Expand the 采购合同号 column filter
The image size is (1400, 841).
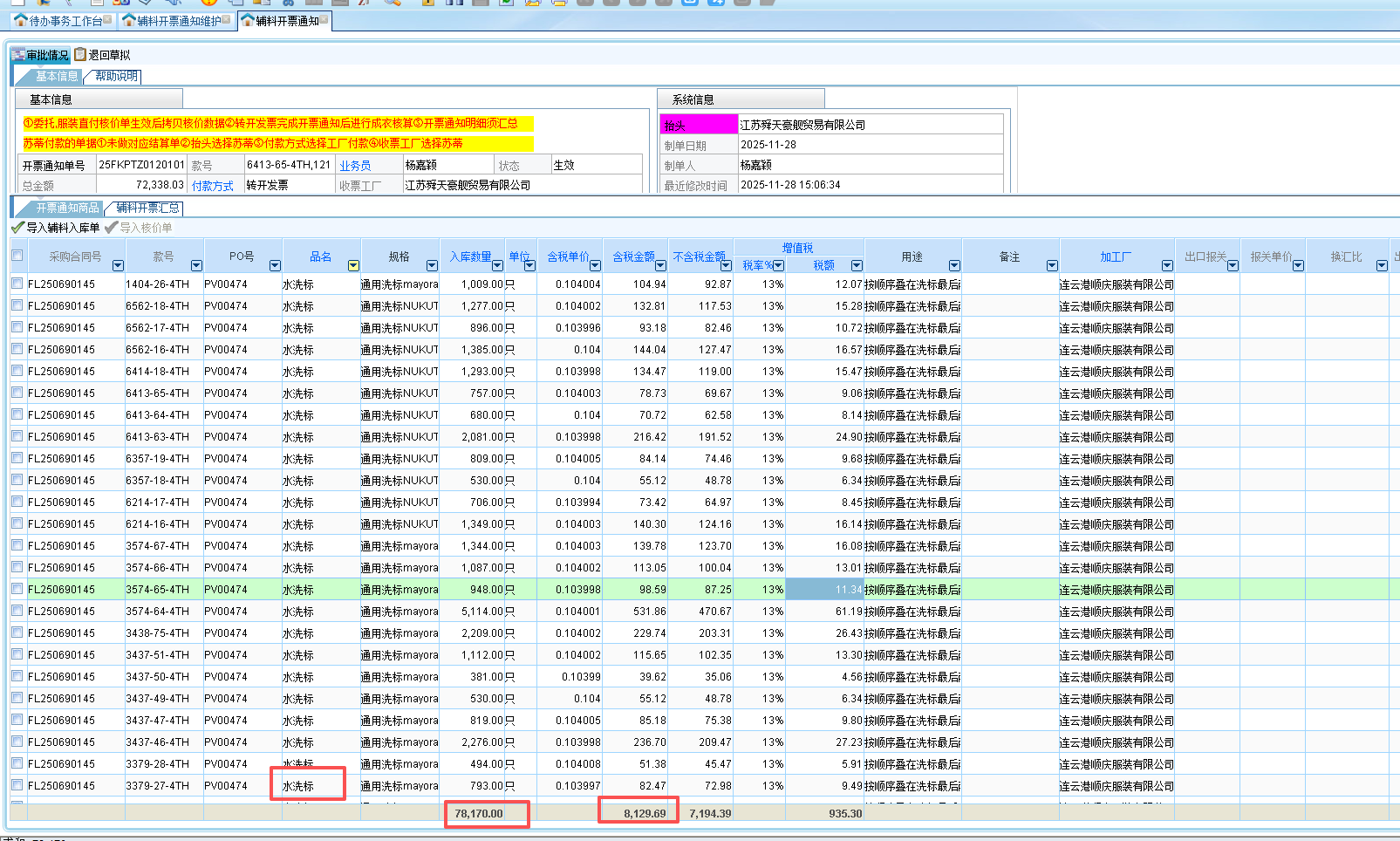[118, 265]
